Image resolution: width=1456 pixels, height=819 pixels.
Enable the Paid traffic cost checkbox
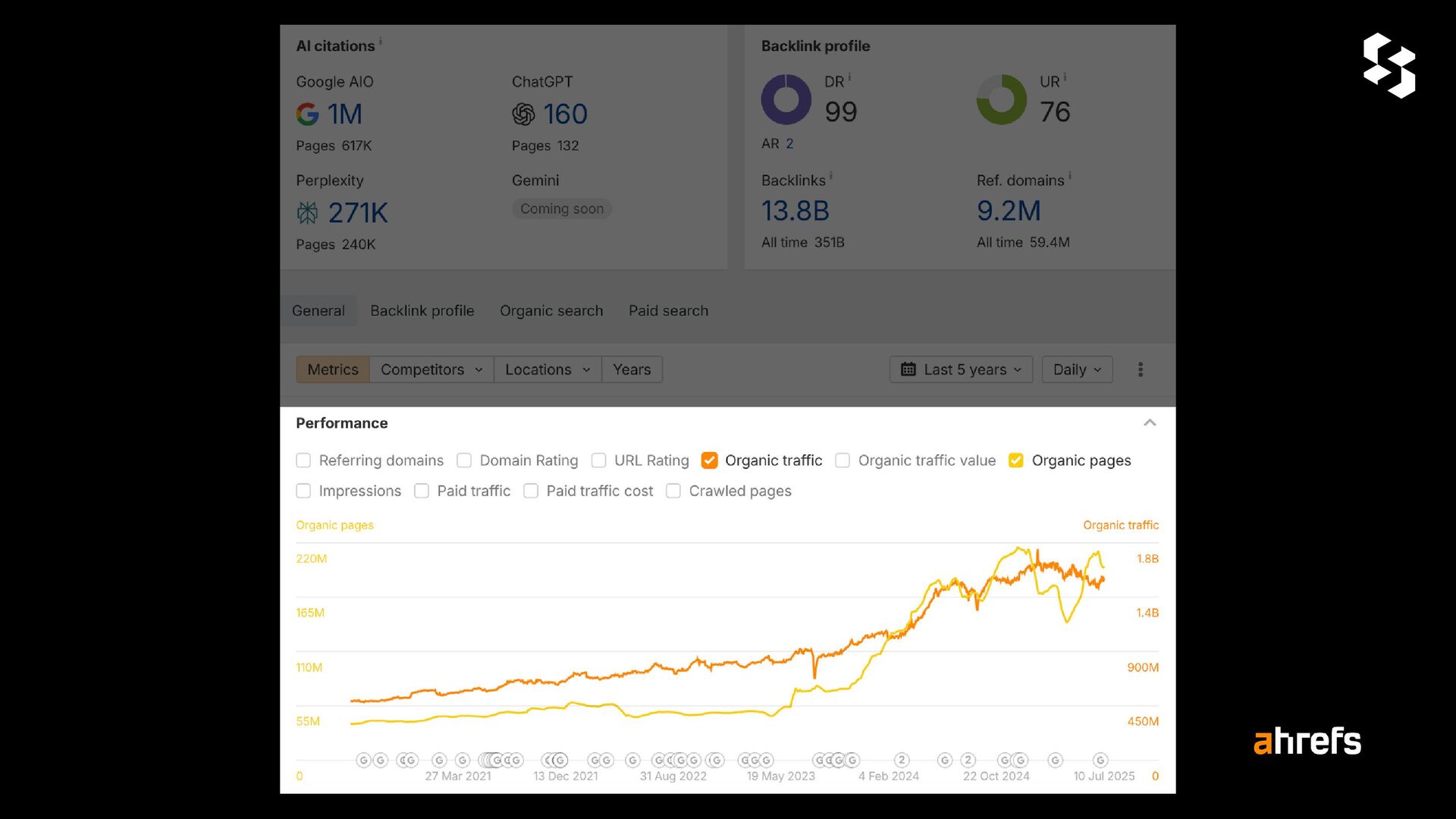[x=531, y=491]
